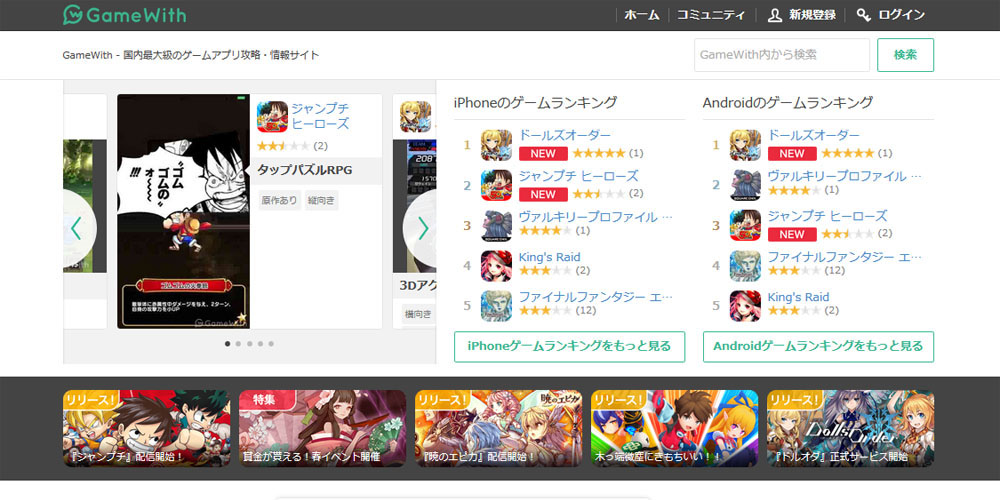
Task: Open King's Raid link in iPhone ranking
Action: pyautogui.click(x=550, y=257)
